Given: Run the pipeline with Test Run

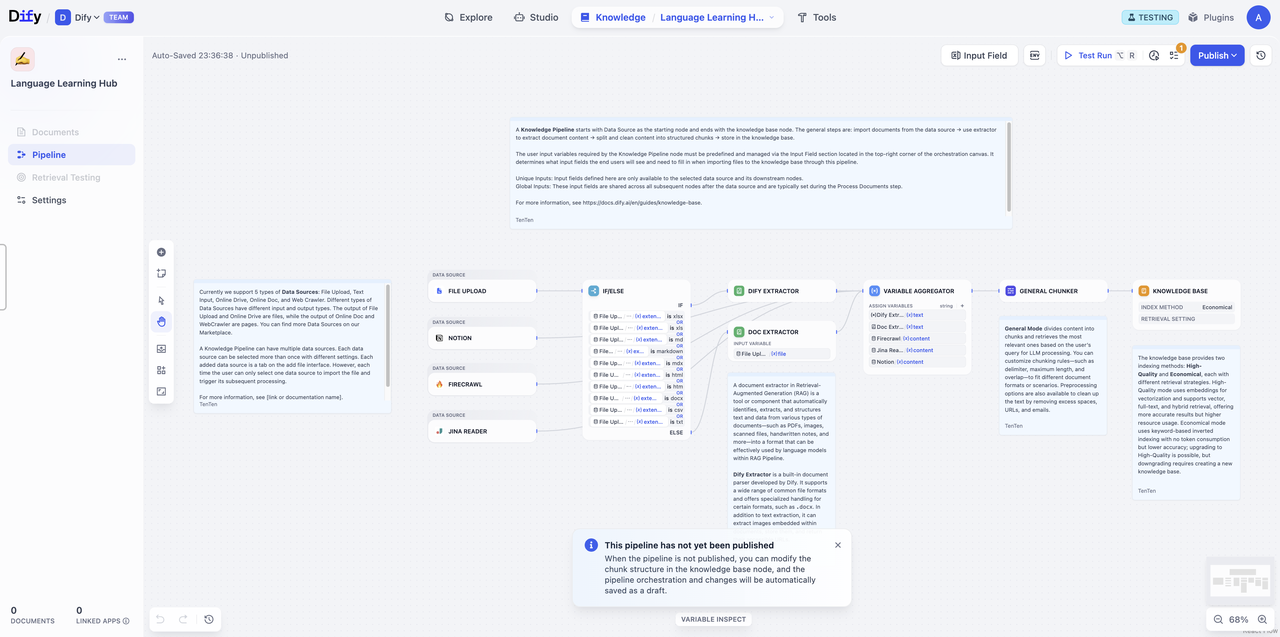Looking at the screenshot, I should click(1093, 55).
